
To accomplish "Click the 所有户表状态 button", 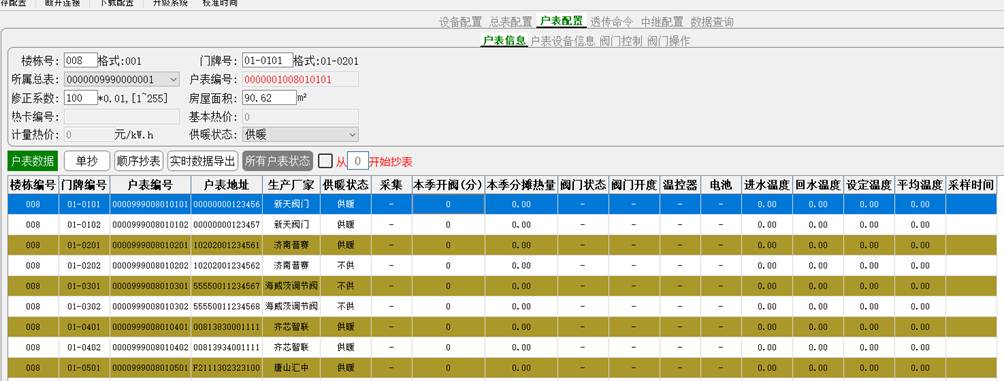I will click(x=277, y=161).
